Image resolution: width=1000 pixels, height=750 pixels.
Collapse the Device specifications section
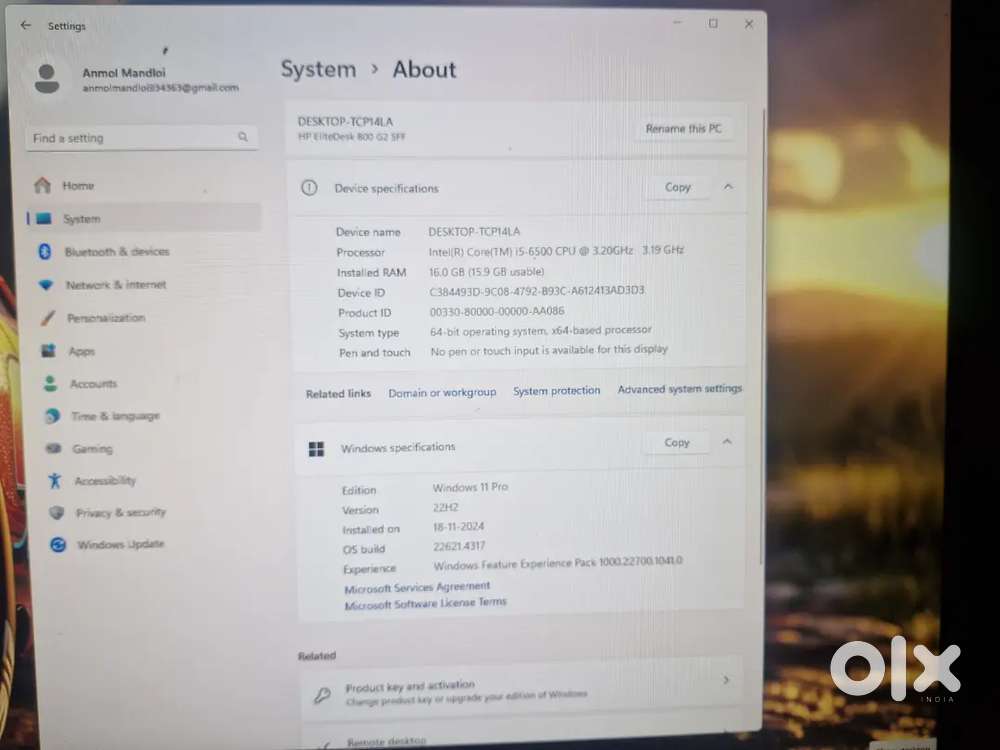(728, 187)
